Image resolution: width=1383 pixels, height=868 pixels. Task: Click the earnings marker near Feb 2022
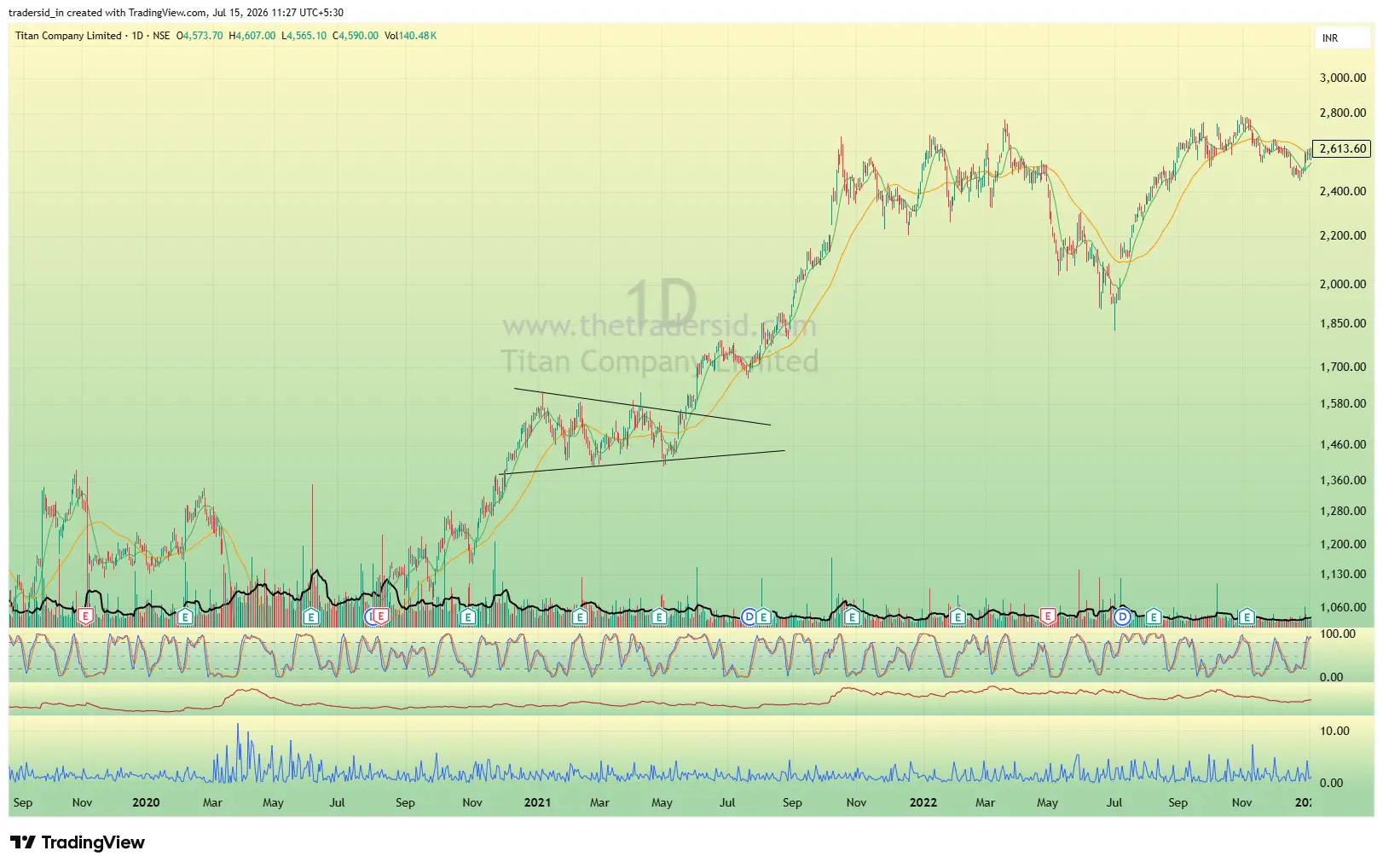(x=958, y=616)
